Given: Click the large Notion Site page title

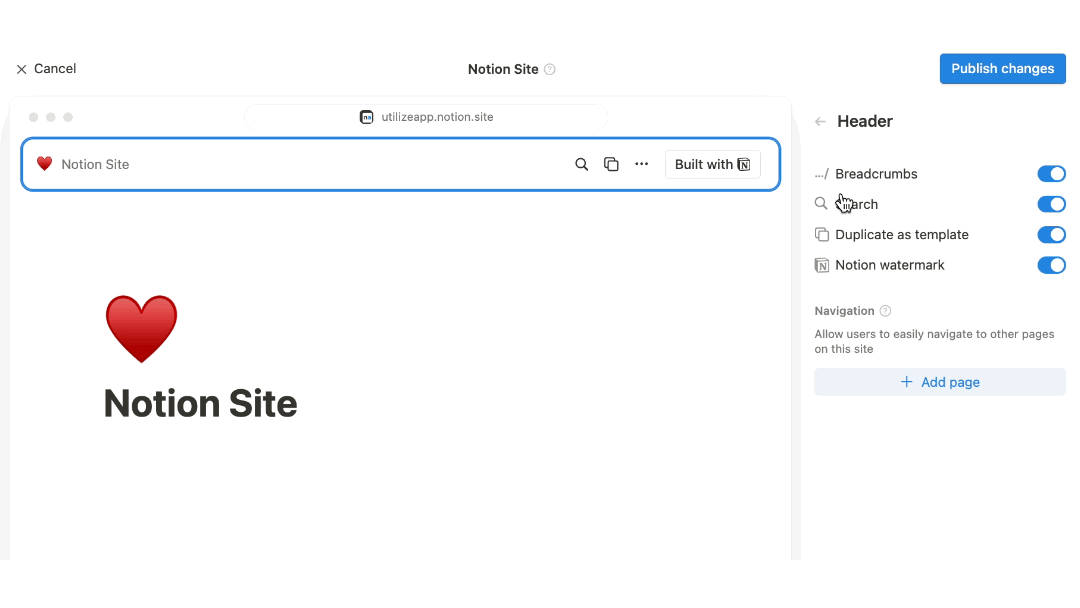Looking at the screenshot, I should 200,403.
